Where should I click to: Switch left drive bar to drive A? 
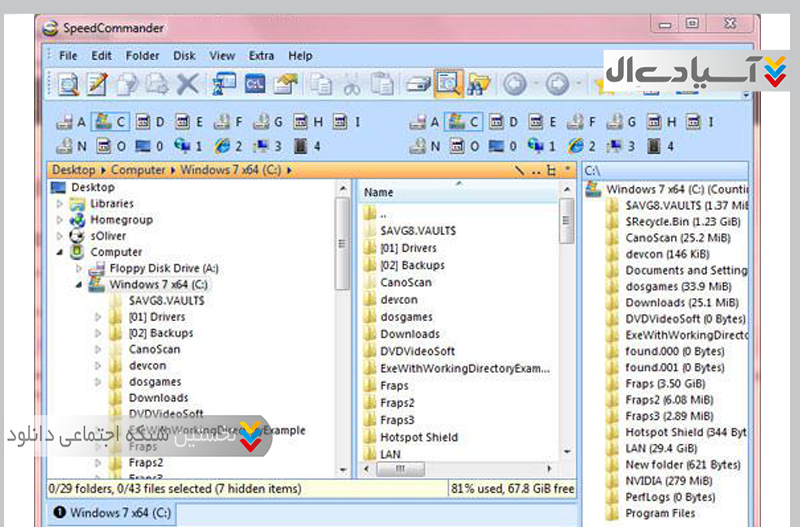(x=73, y=122)
